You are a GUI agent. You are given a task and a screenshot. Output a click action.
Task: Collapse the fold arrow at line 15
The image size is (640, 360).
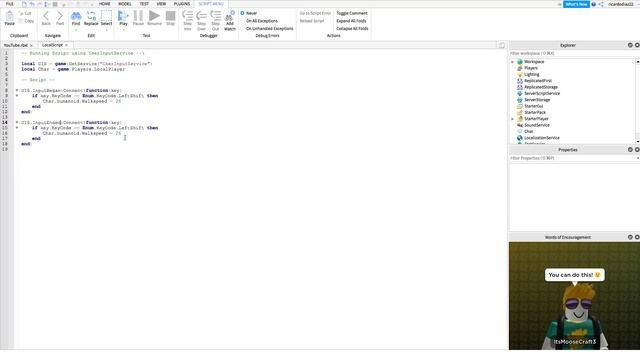(x=17, y=128)
